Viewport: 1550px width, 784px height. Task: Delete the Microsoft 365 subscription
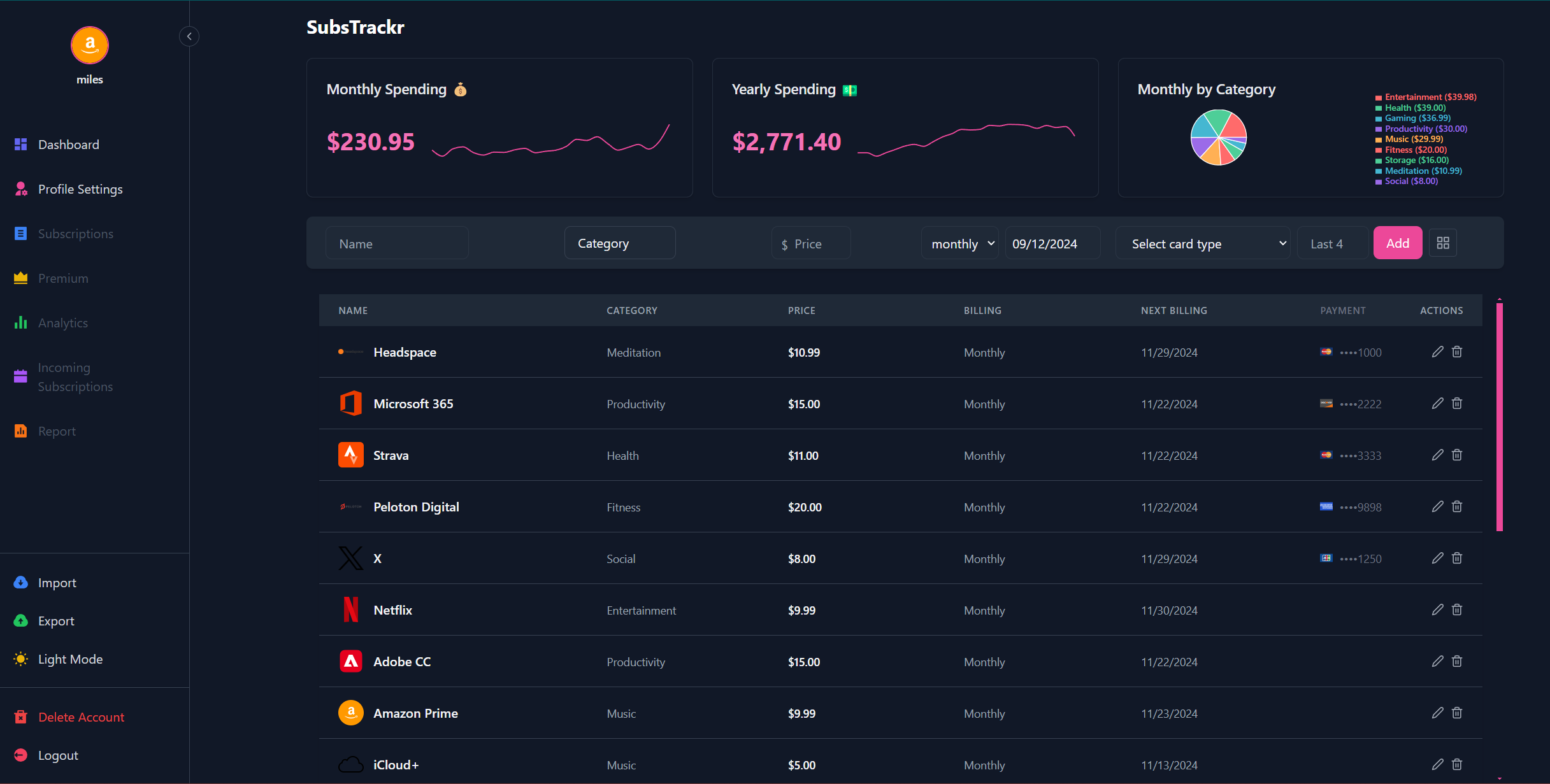tap(1457, 403)
